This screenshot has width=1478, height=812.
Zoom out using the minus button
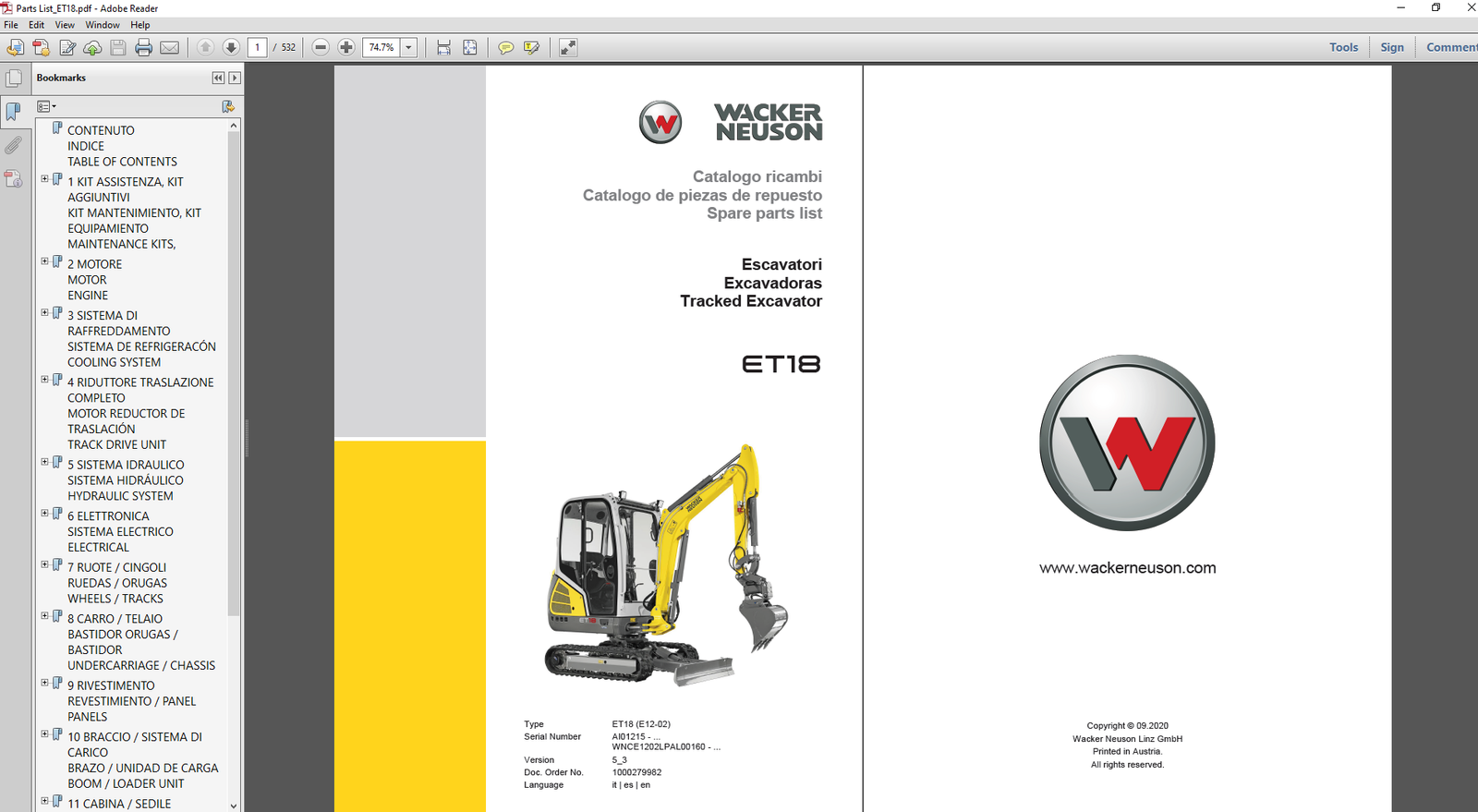(321, 47)
